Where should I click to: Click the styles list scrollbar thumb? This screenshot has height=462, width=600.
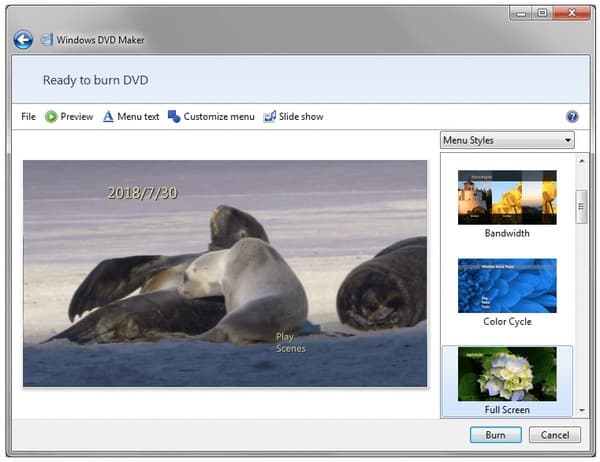581,206
